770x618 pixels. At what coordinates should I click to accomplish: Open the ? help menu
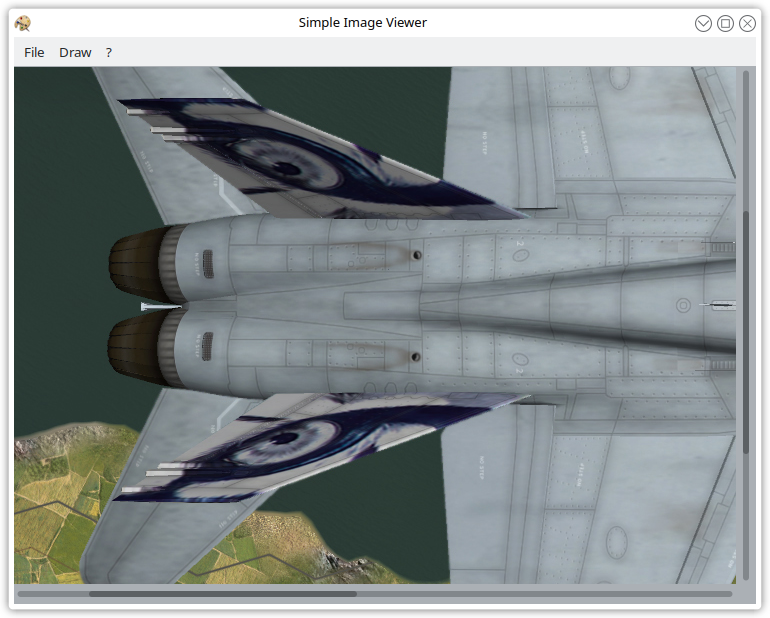[109, 53]
